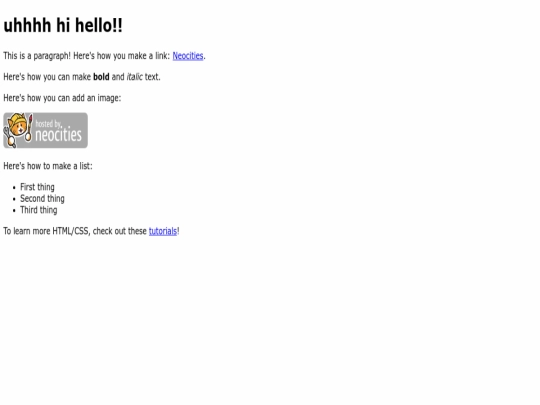Click the Neocities hyperlink

pos(188,56)
